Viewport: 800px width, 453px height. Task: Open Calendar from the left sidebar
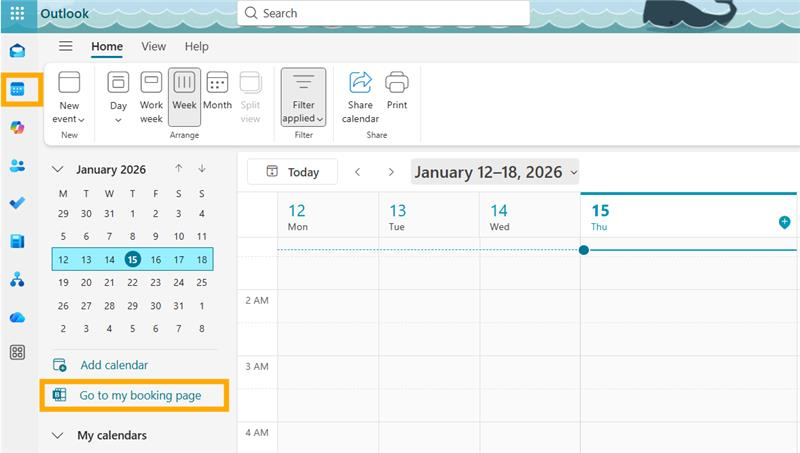point(17,90)
